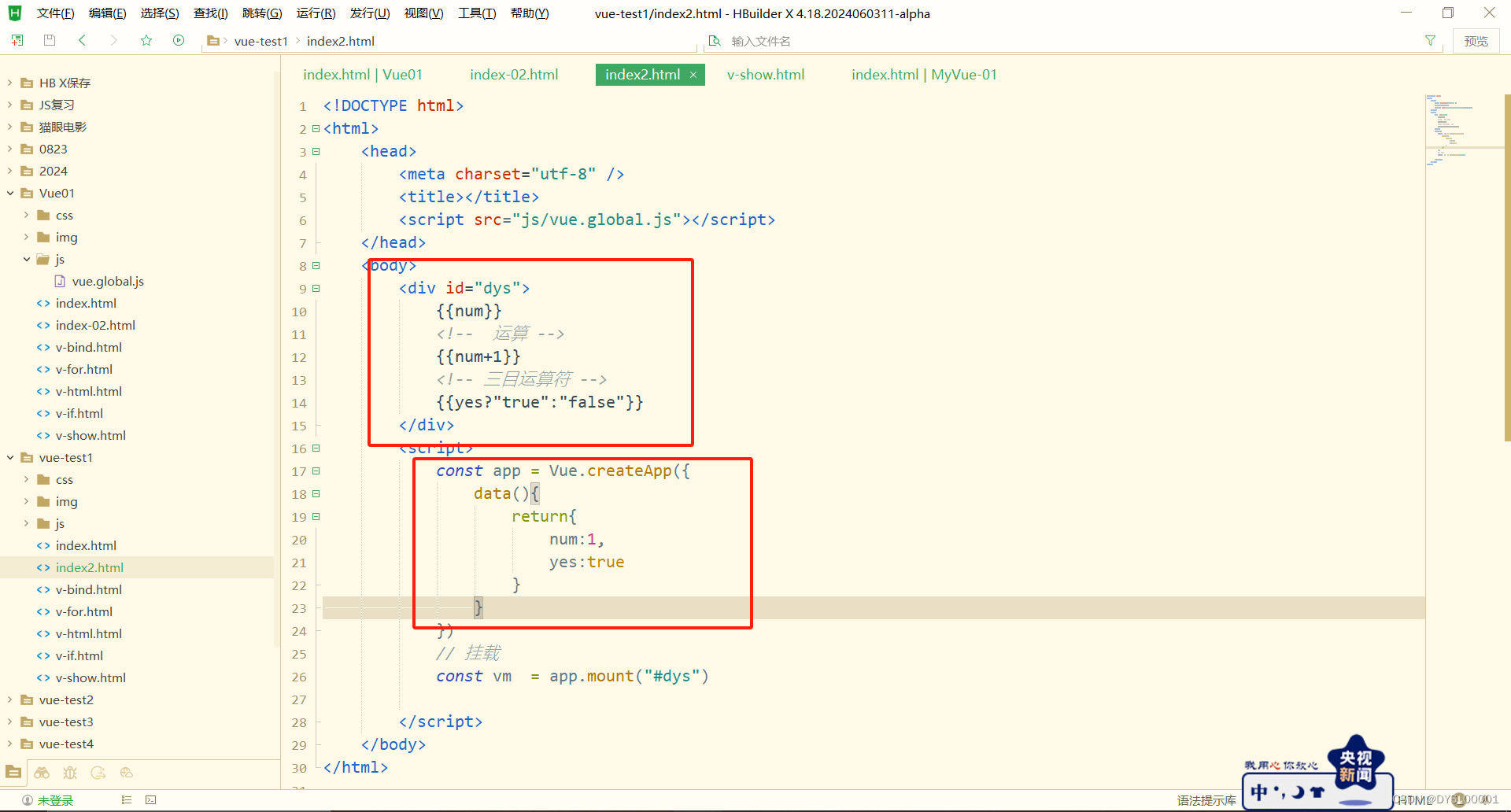The height and width of the screenshot is (812, 1511).
Task: Open the cloud globe panel icon
Action: pos(127,773)
